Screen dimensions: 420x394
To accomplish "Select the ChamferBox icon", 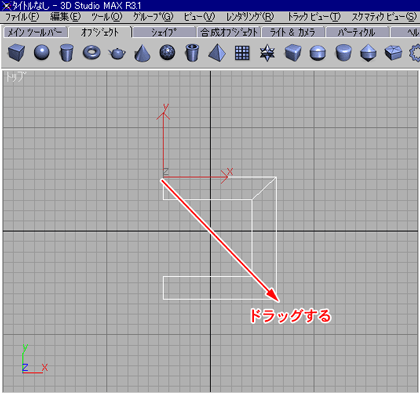I will pos(293,53).
